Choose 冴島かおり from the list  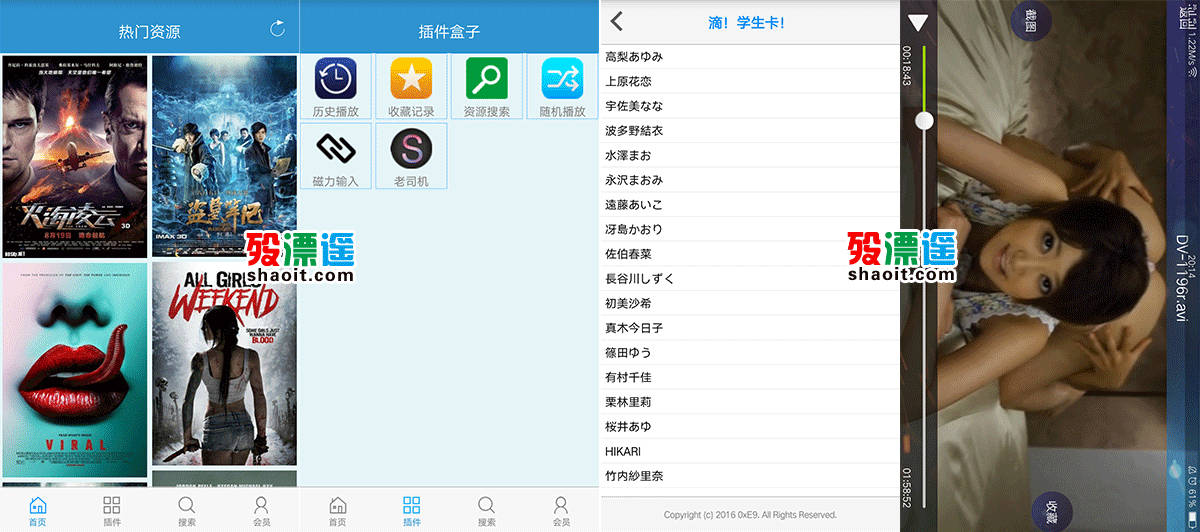click(750, 229)
